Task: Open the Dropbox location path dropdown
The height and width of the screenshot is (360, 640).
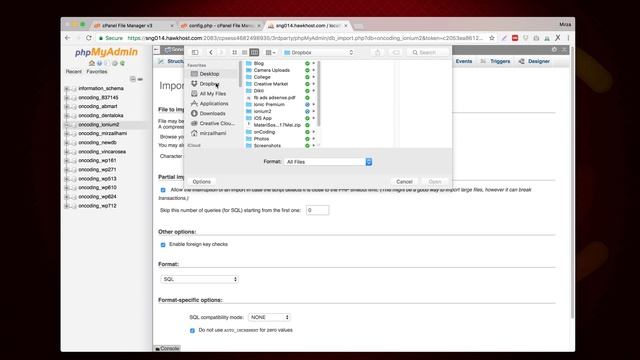Action: [319, 52]
